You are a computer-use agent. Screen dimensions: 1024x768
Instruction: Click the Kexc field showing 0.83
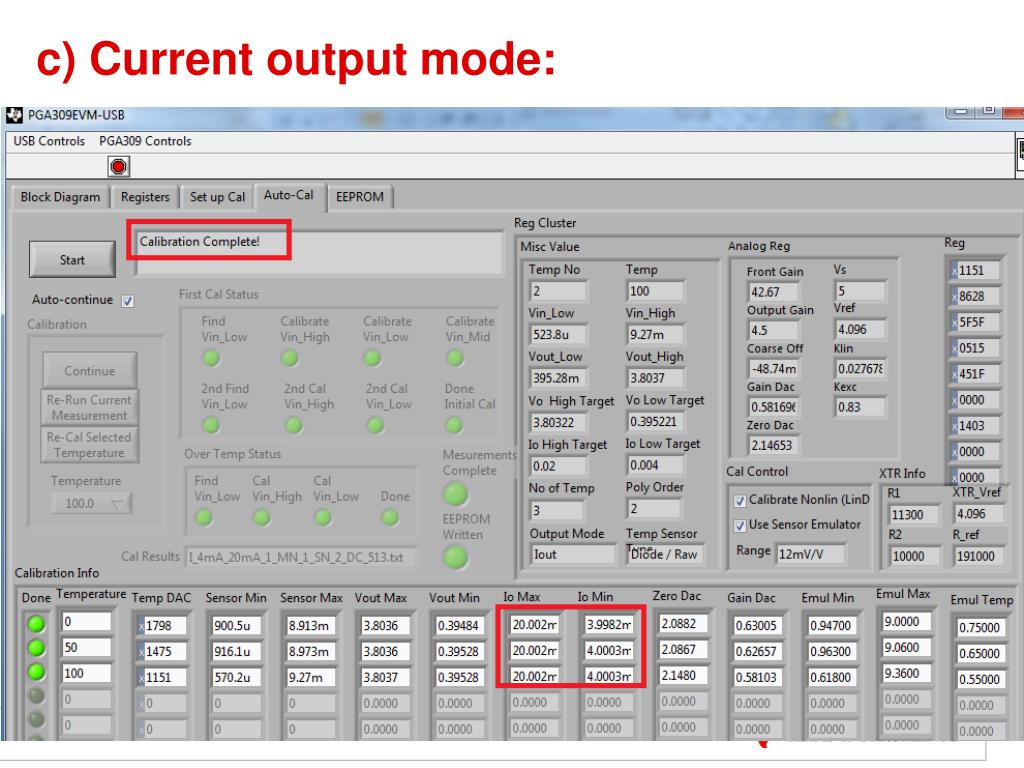860,408
